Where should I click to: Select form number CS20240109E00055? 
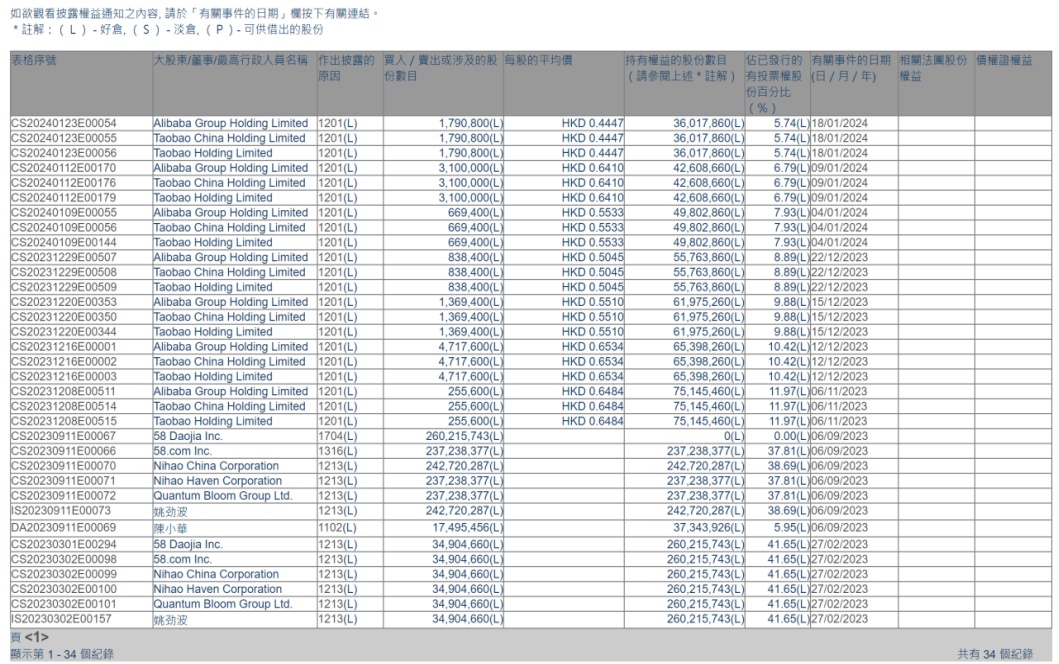pyautogui.click(x=64, y=212)
